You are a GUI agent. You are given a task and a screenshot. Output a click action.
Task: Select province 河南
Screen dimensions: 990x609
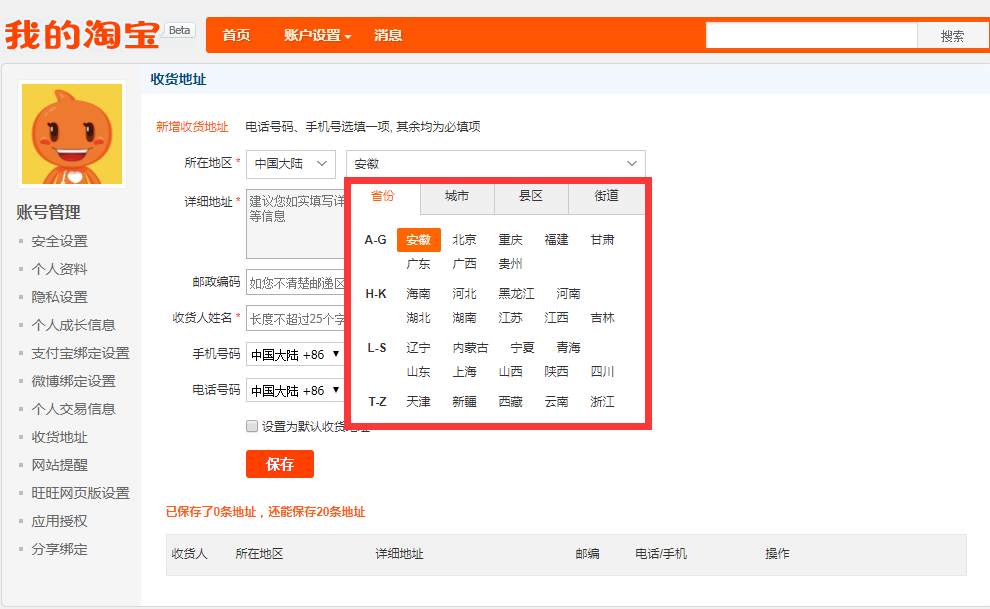(x=568, y=293)
